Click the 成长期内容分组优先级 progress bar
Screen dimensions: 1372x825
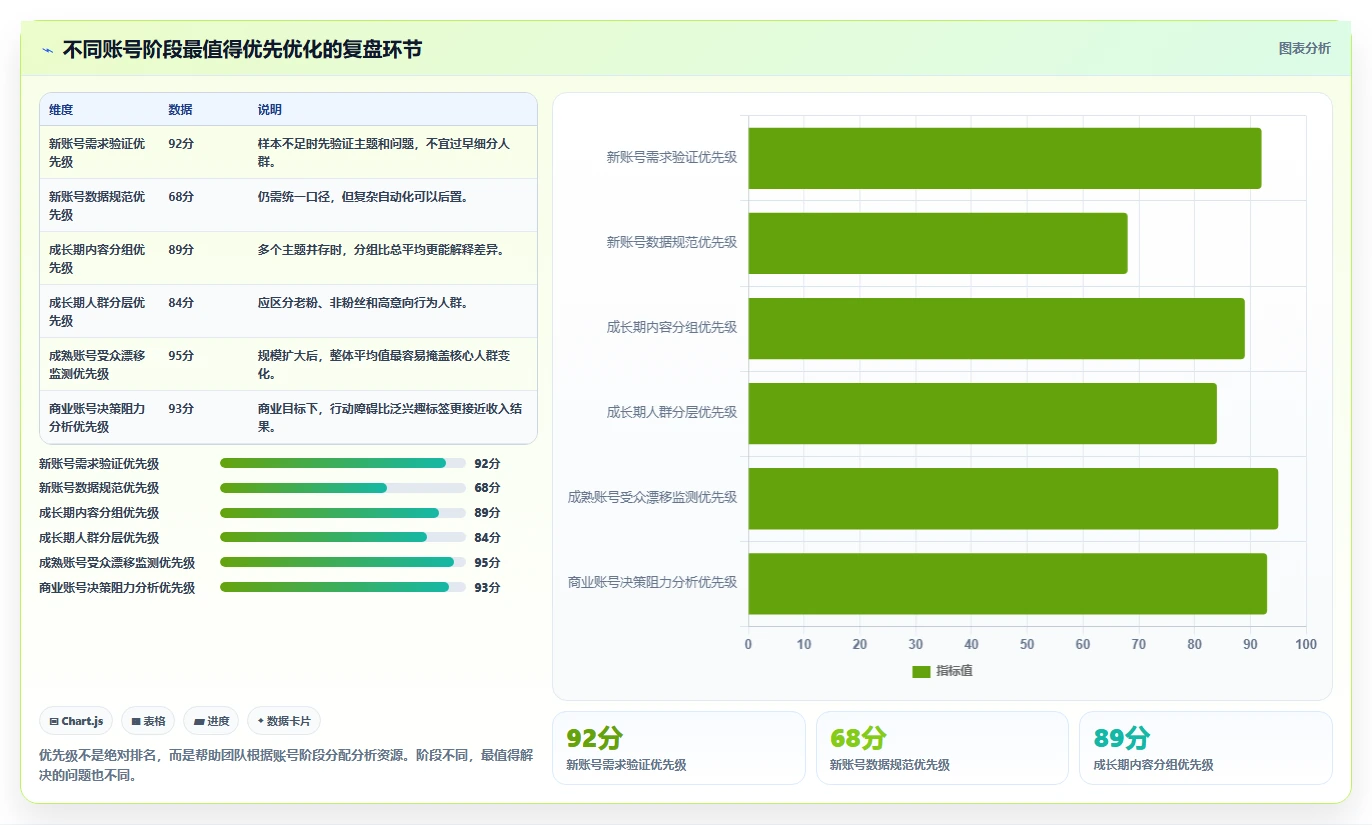pyautogui.click(x=343, y=513)
